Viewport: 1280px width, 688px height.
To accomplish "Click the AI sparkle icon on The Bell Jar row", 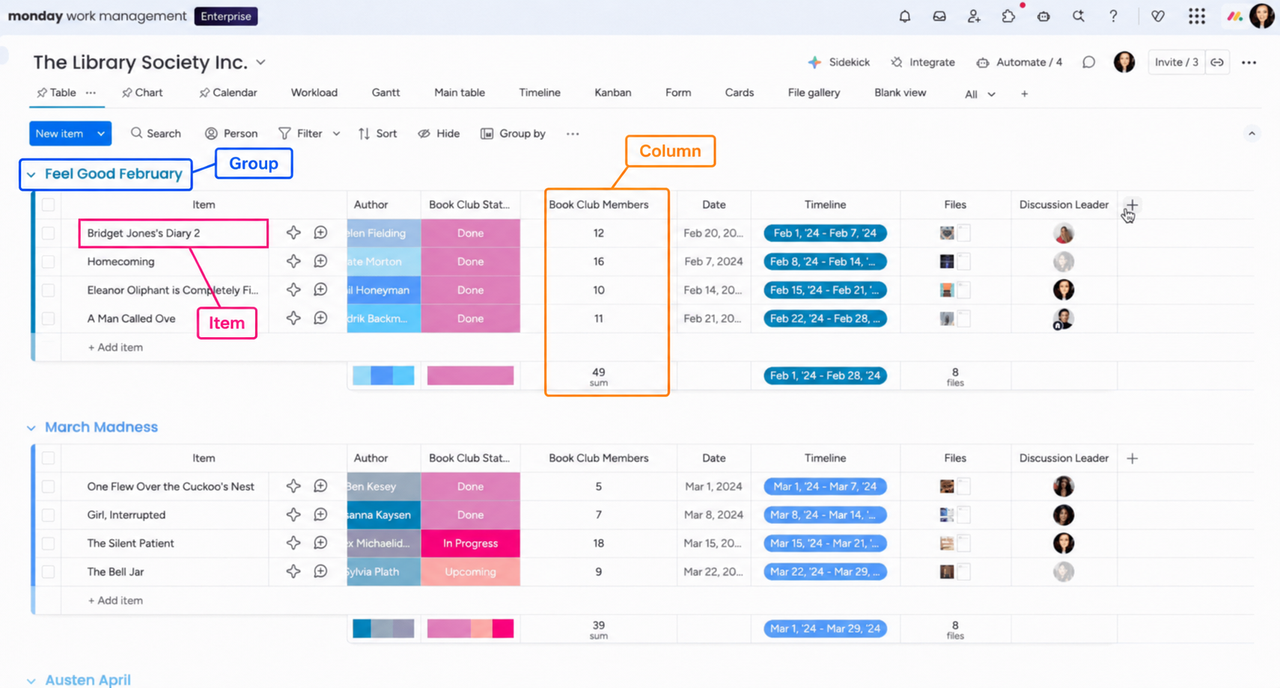I will click(x=293, y=572).
